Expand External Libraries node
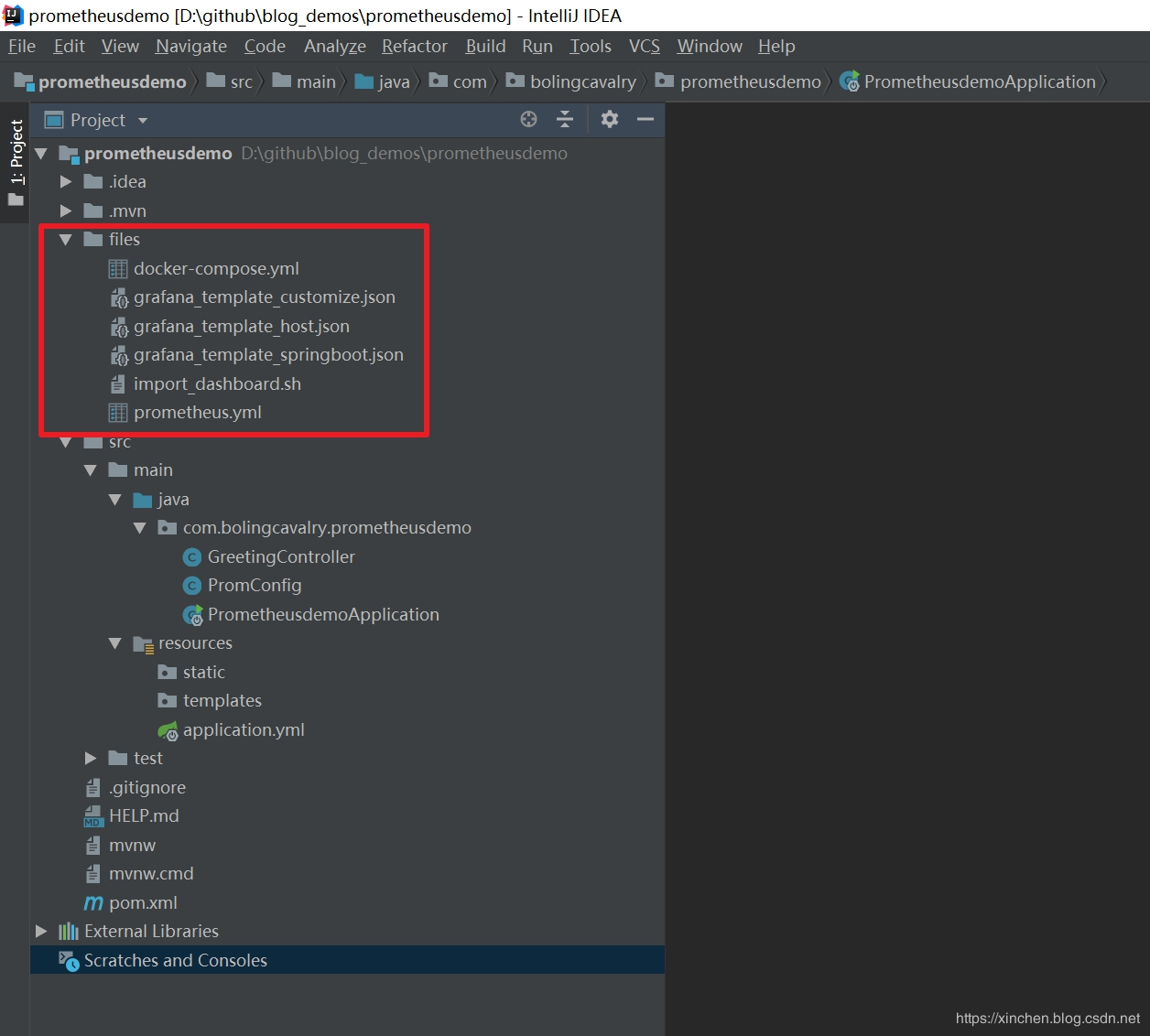Screen dimensions: 1150x1036 (41, 932)
